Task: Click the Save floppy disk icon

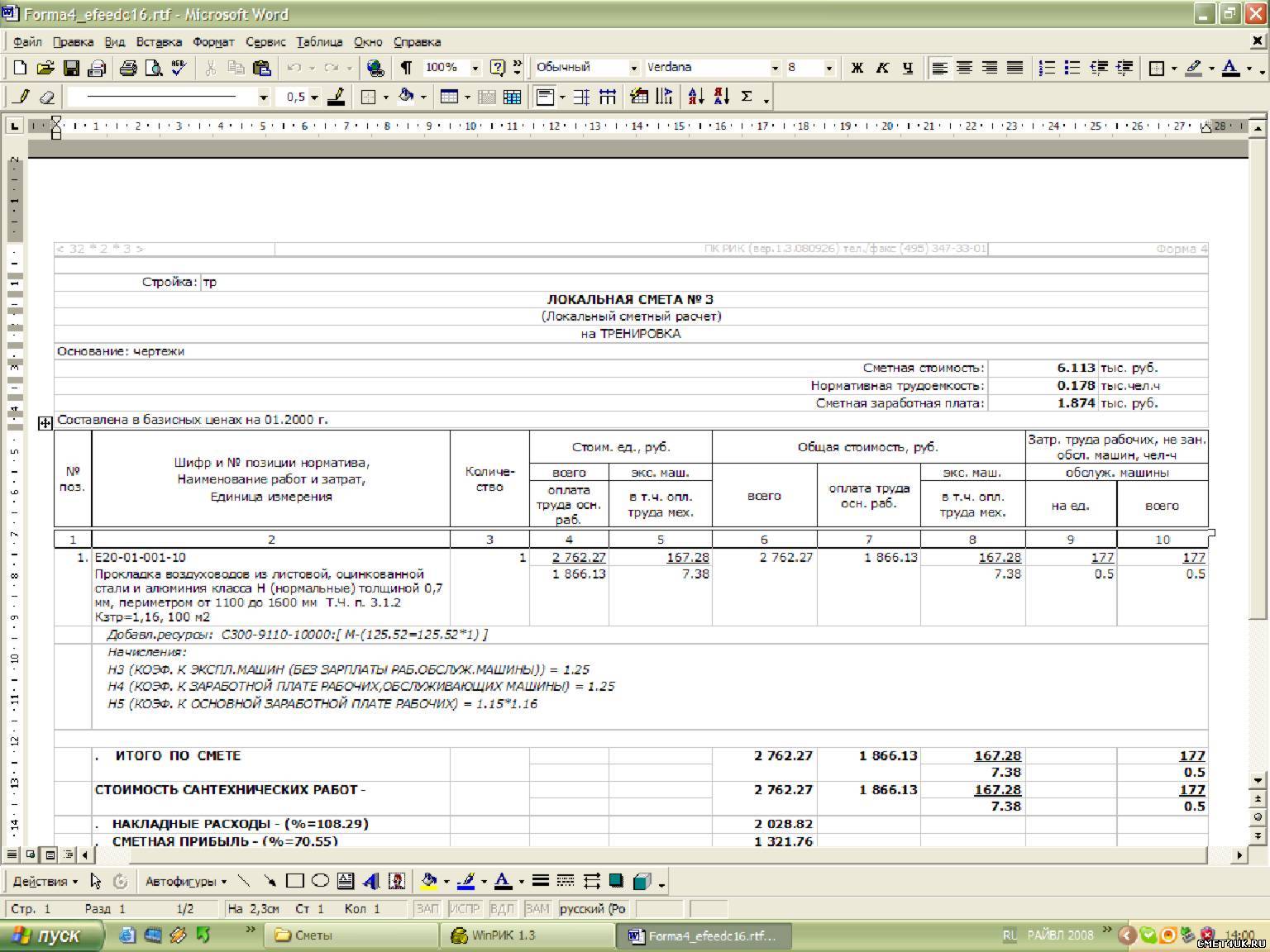Action: pyautogui.click(x=71, y=69)
